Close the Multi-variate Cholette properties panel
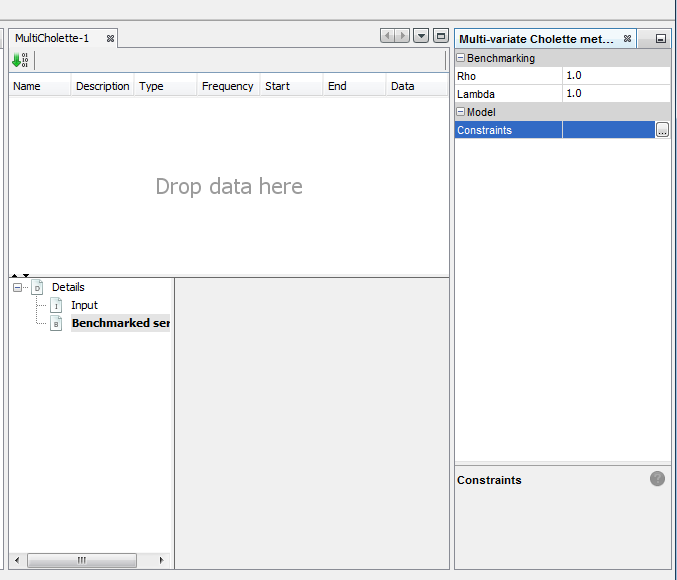677x580 pixels. 627,39
